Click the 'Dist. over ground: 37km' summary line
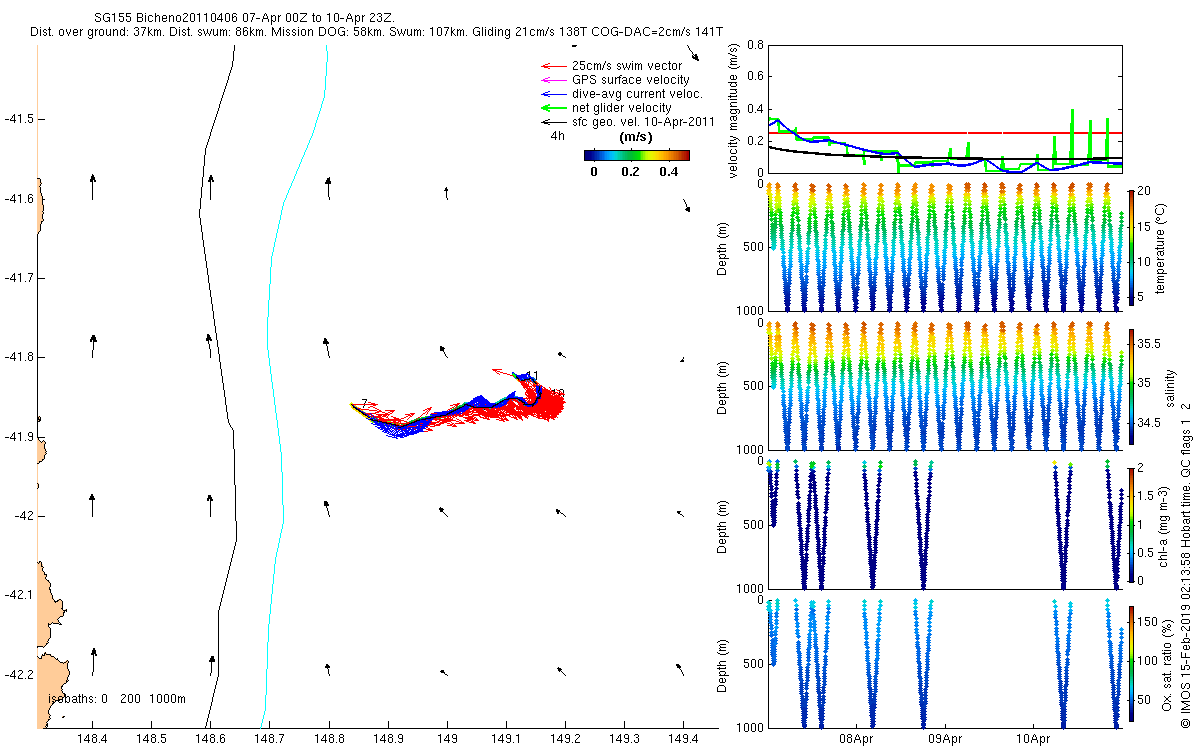The height and width of the screenshot is (750, 1200). point(376,32)
